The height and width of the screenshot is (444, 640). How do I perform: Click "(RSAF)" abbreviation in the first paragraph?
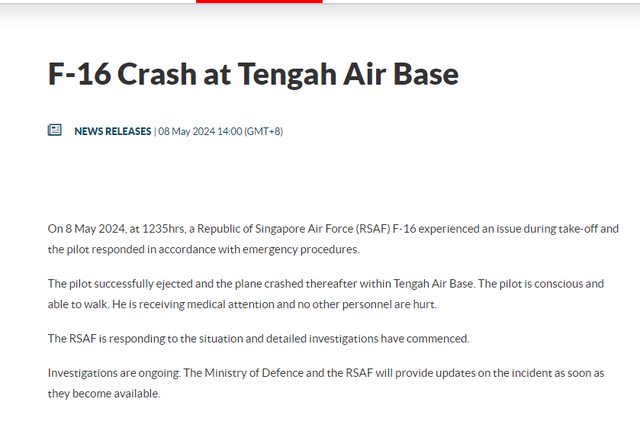[x=373, y=229]
